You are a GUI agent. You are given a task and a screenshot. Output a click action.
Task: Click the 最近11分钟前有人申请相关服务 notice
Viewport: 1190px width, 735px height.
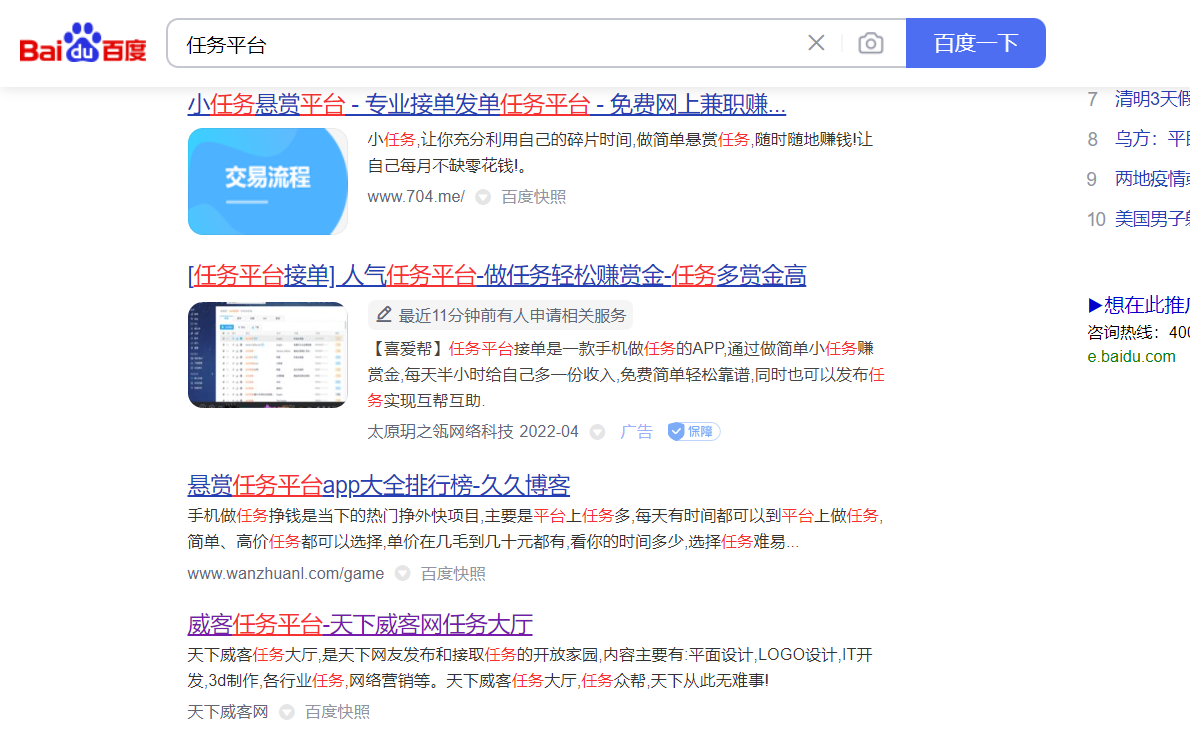501,315
